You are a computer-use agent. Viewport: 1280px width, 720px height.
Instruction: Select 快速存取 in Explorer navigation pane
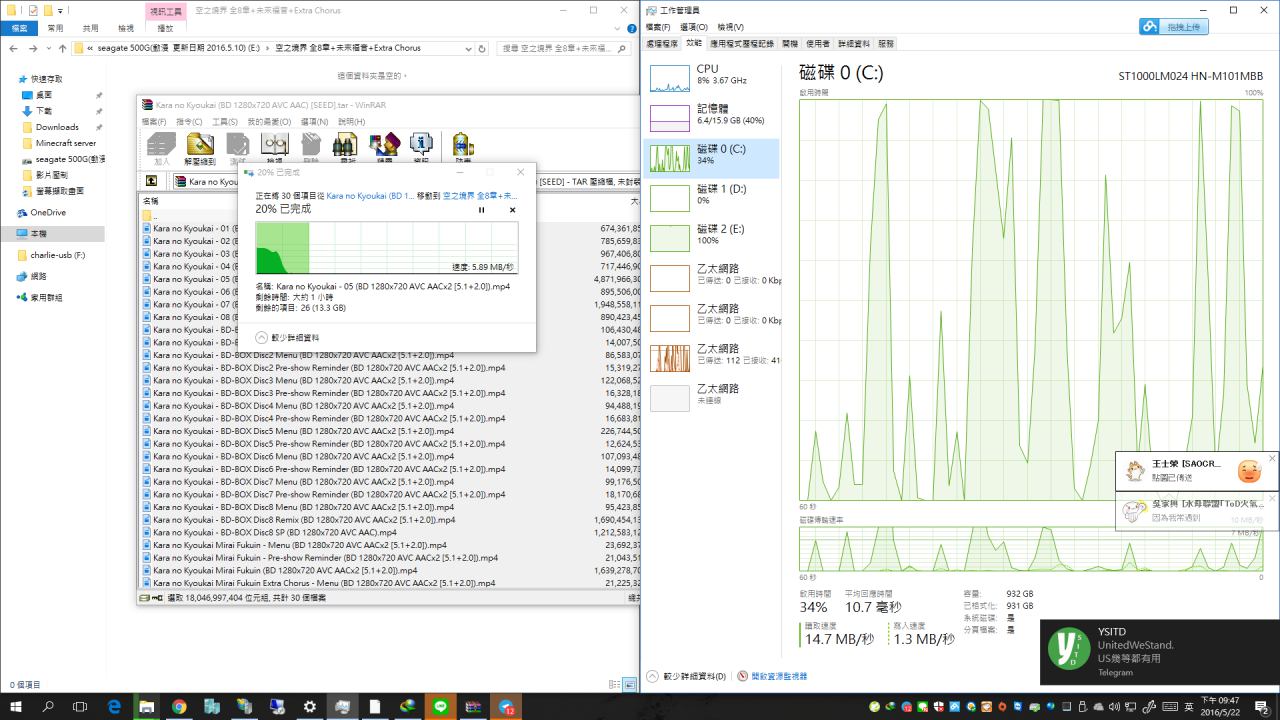[x=47, y=79]
